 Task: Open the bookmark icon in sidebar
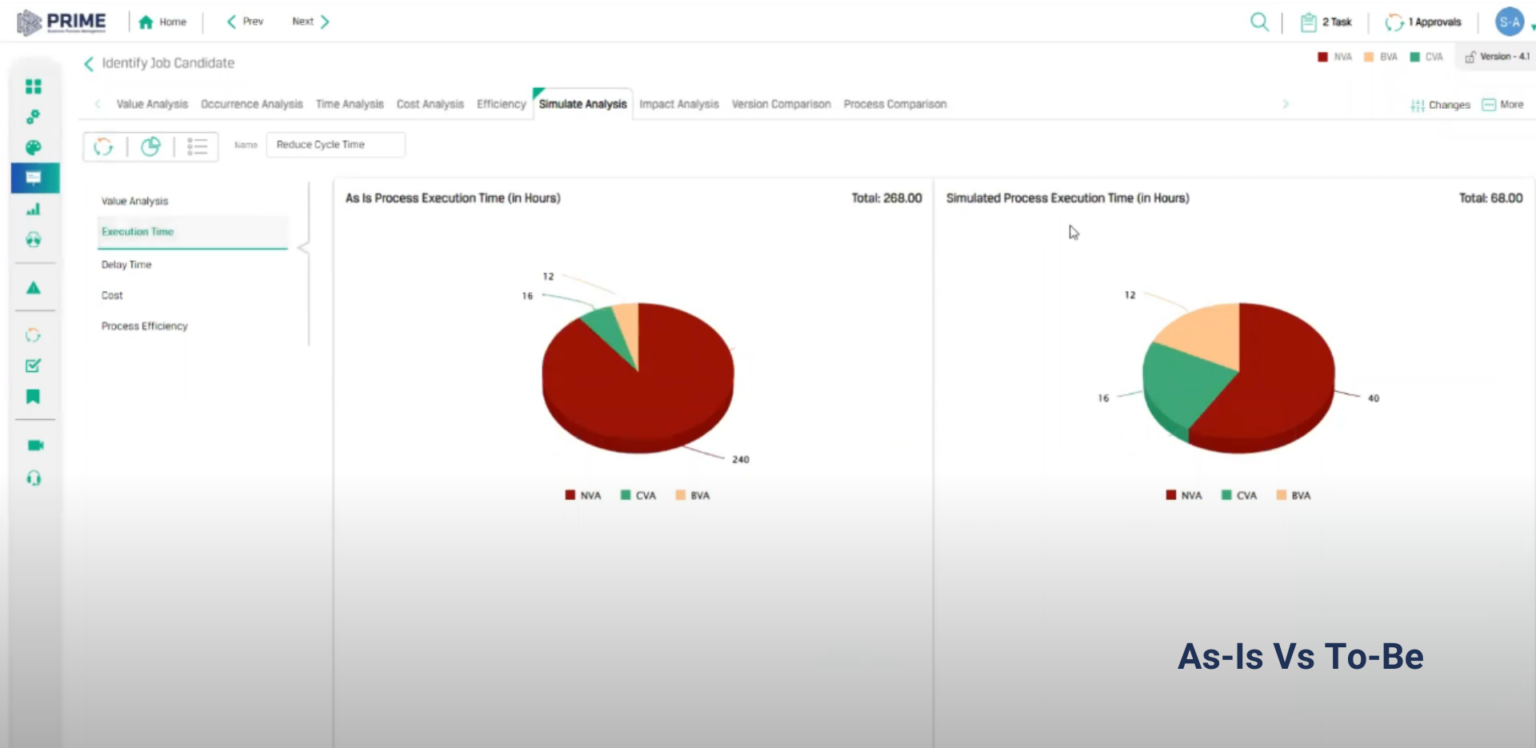tap(33, 397)
